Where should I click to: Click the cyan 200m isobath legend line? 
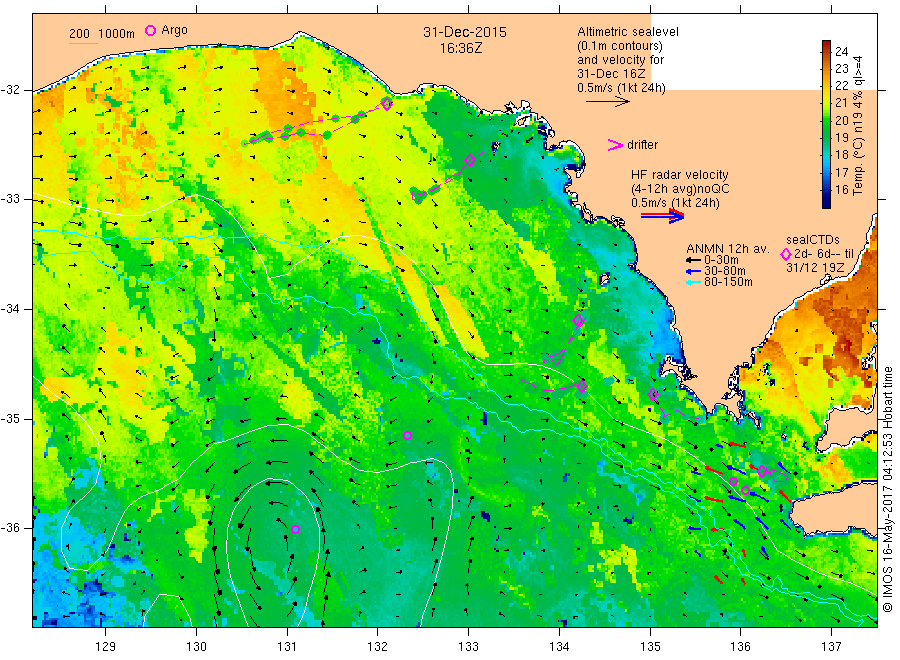[x=83, y=42]
